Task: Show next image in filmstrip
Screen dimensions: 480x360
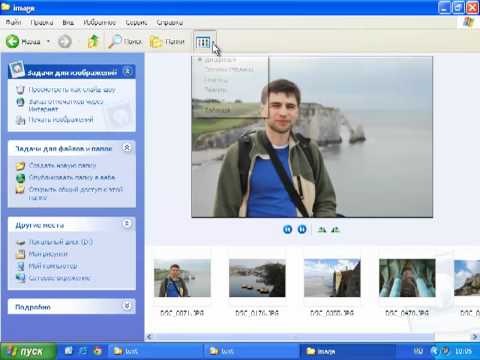Action: (x=302, y=229)
